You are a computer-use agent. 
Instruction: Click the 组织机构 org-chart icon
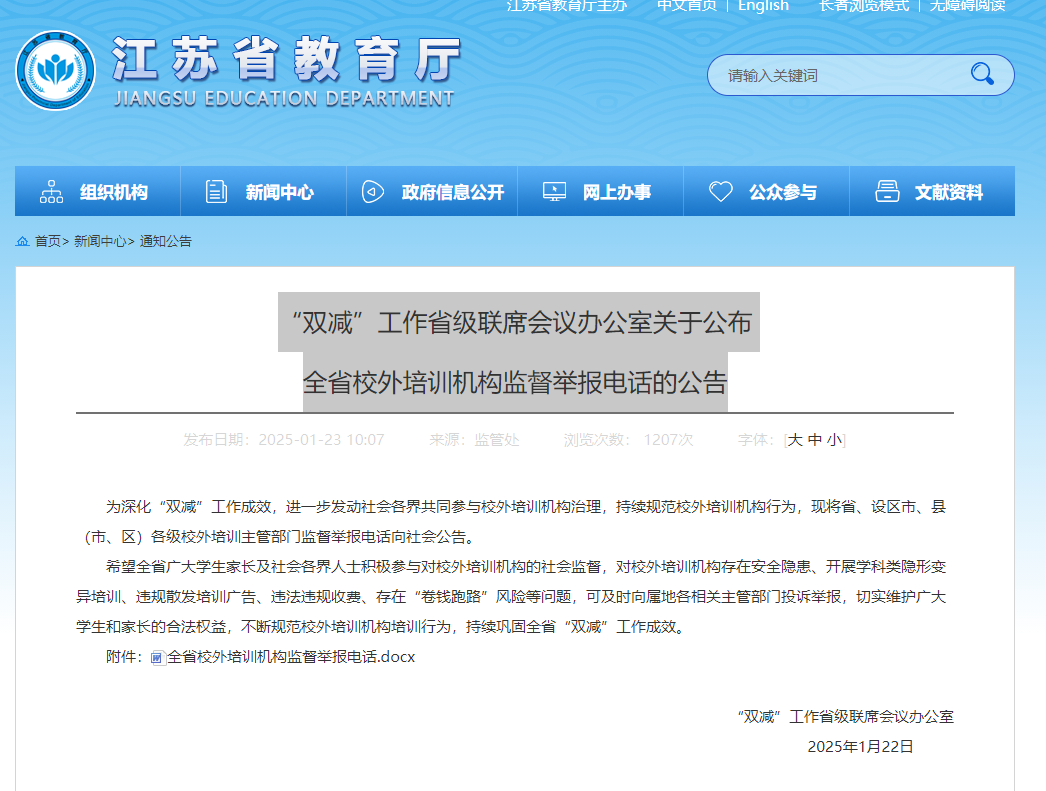(x=51, y=192)
